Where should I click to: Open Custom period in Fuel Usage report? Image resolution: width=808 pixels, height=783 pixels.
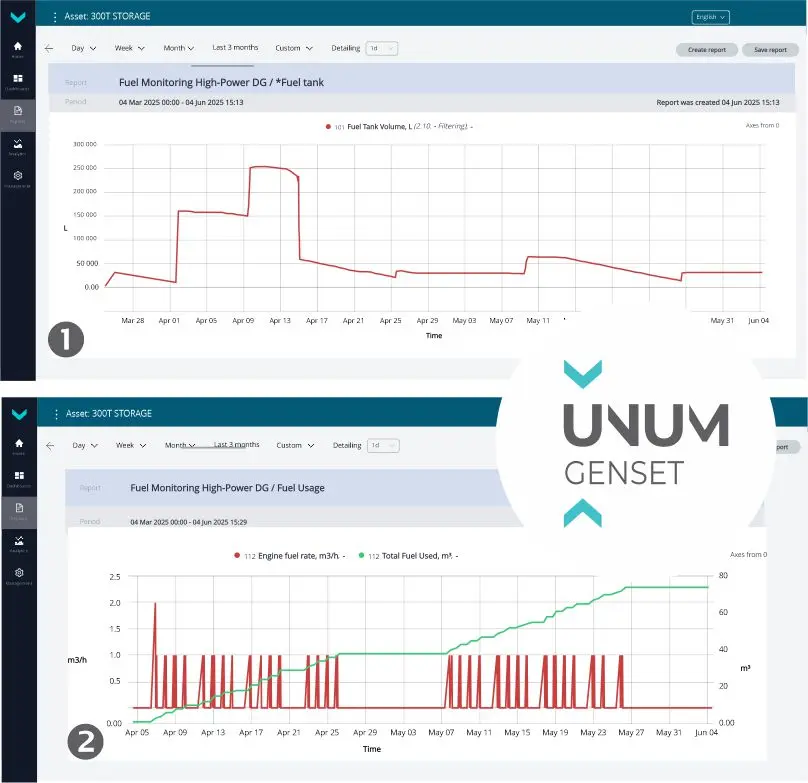[294, 445]
